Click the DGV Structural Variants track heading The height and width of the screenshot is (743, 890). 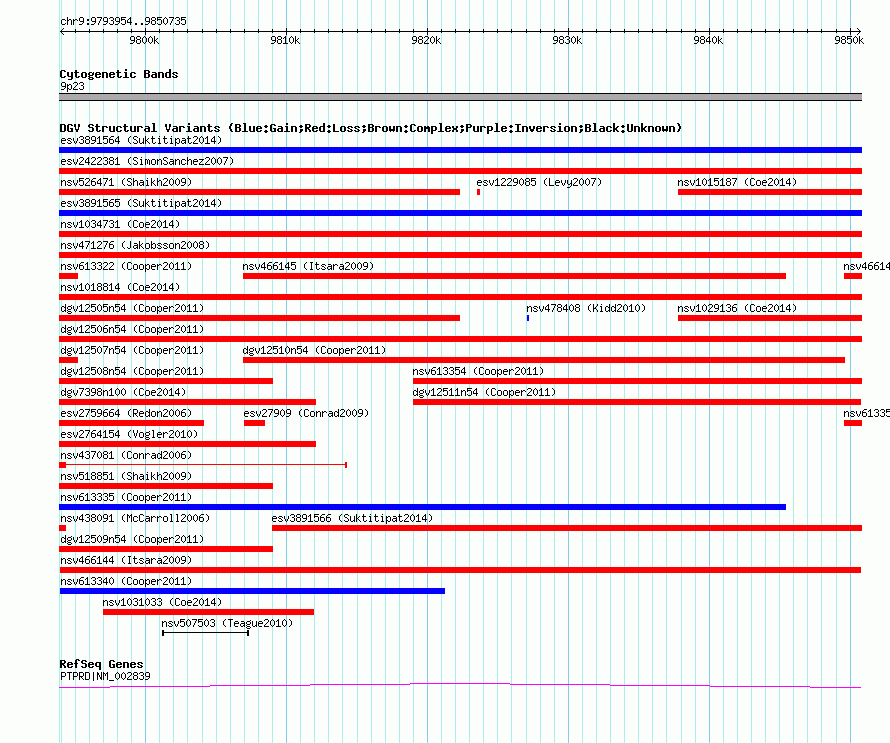click(371, 128)
